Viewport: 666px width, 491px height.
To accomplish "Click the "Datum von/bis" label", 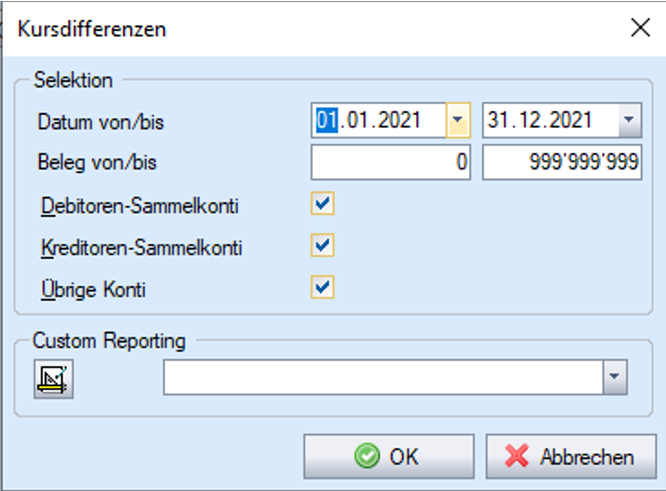I will (101, 122).
